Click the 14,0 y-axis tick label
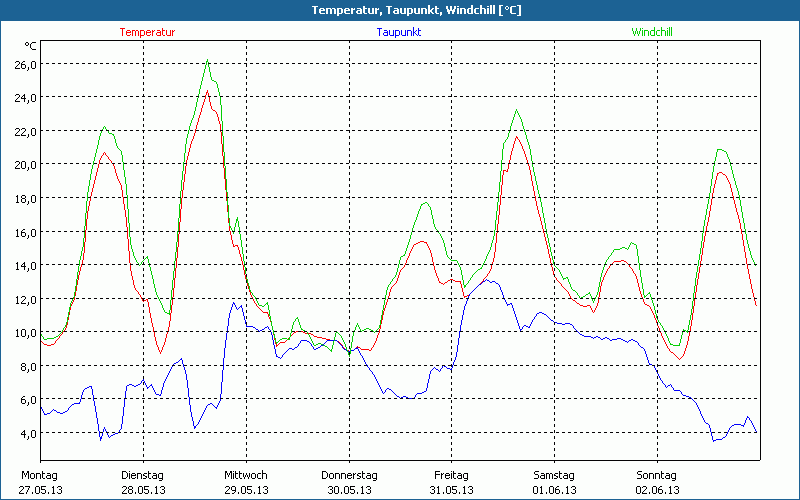The image size is (800, 500). click(x=23, y=265)
